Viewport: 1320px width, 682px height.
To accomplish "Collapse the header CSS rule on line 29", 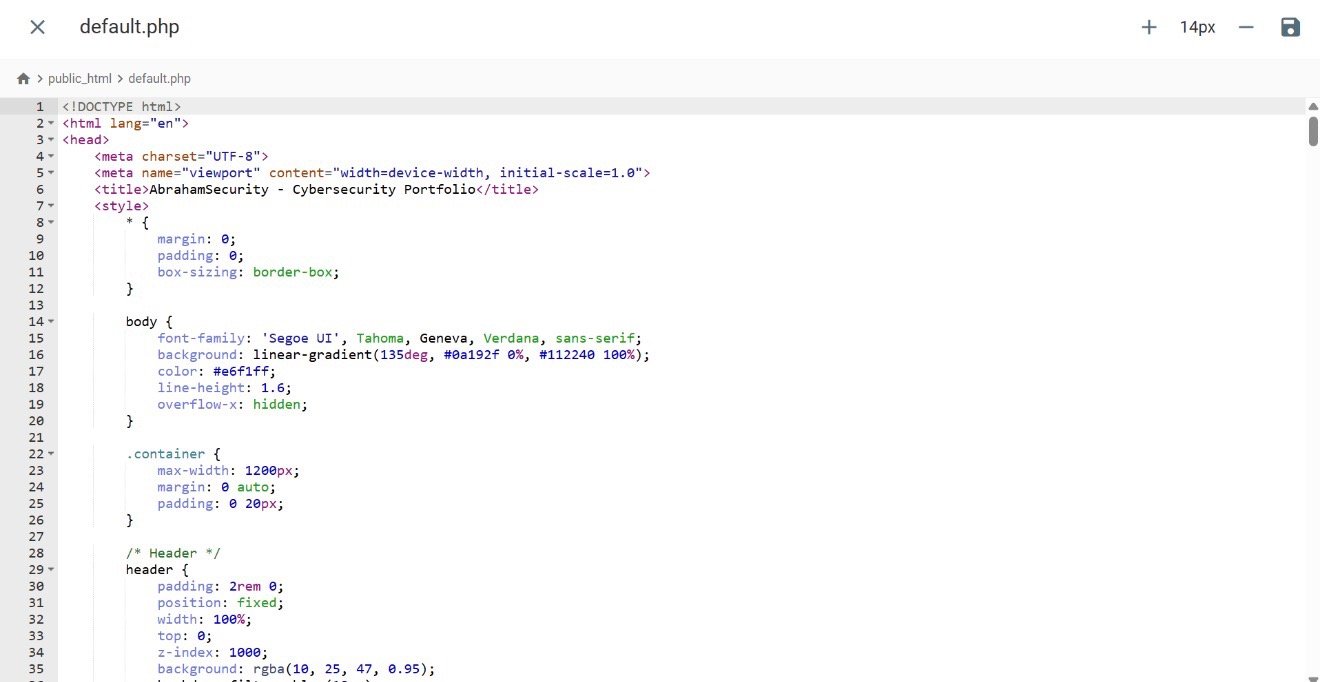I will pos(51,570).
